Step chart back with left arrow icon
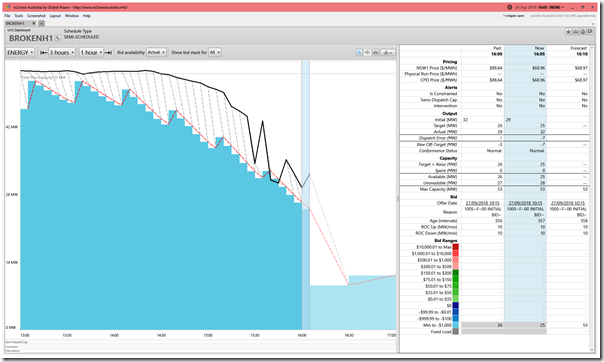The height and width of the screenshot is (362, 604). point(44,52)
